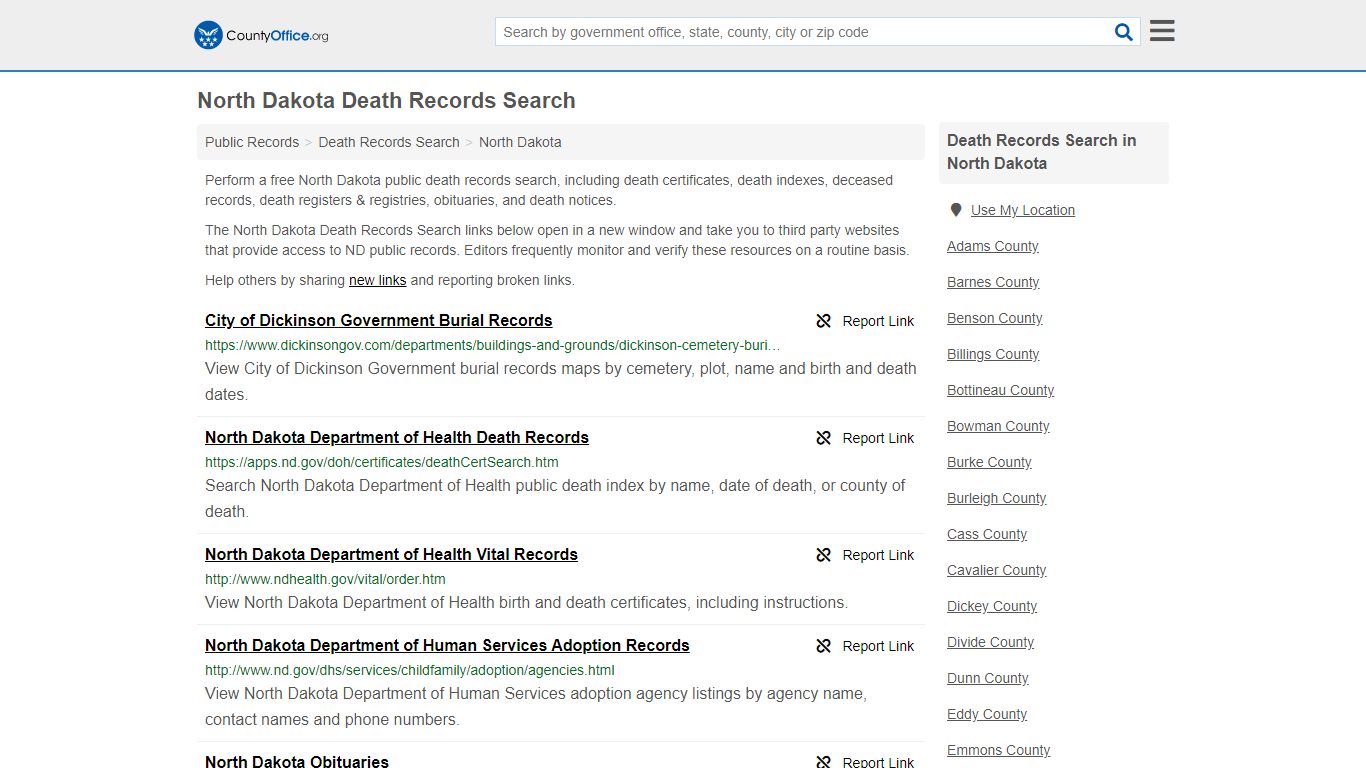The width and height of the screenshot is (1366, 768).
Task: Select Billings County
Action: 993,354
